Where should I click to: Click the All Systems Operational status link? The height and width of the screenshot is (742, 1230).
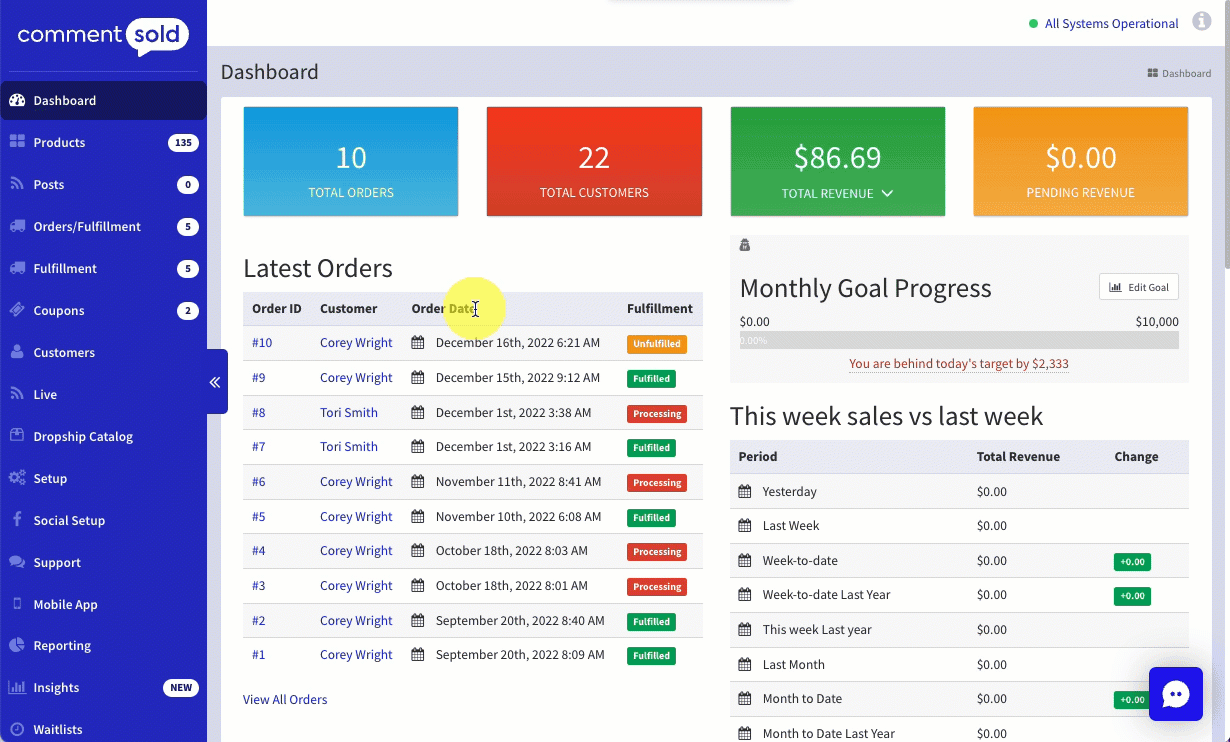[1111, 24]
